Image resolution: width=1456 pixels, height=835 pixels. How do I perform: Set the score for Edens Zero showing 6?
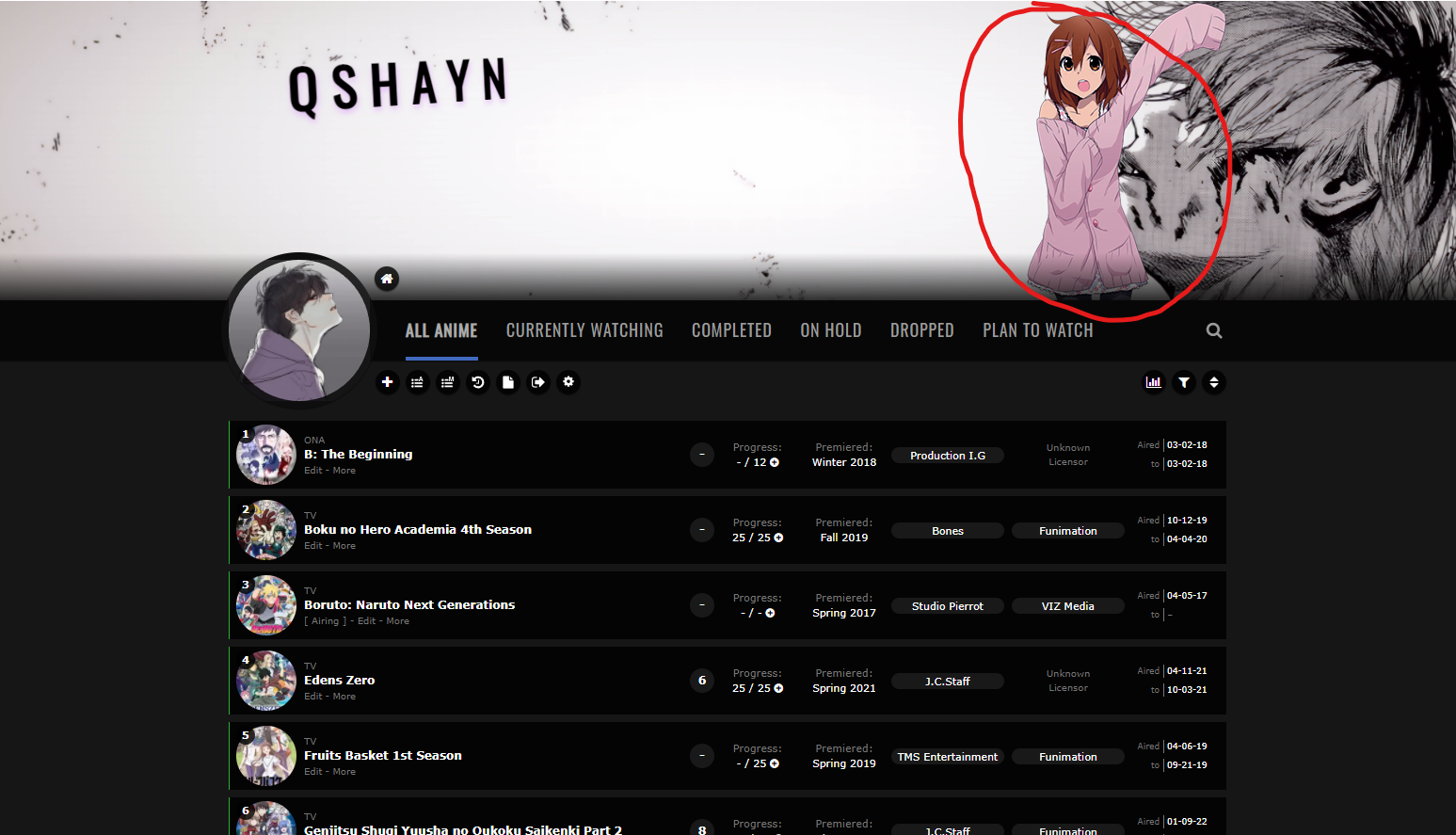702,681
